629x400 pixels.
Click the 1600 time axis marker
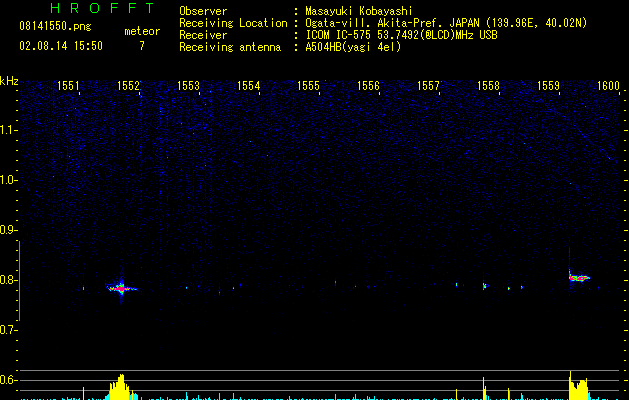point(608,86)
